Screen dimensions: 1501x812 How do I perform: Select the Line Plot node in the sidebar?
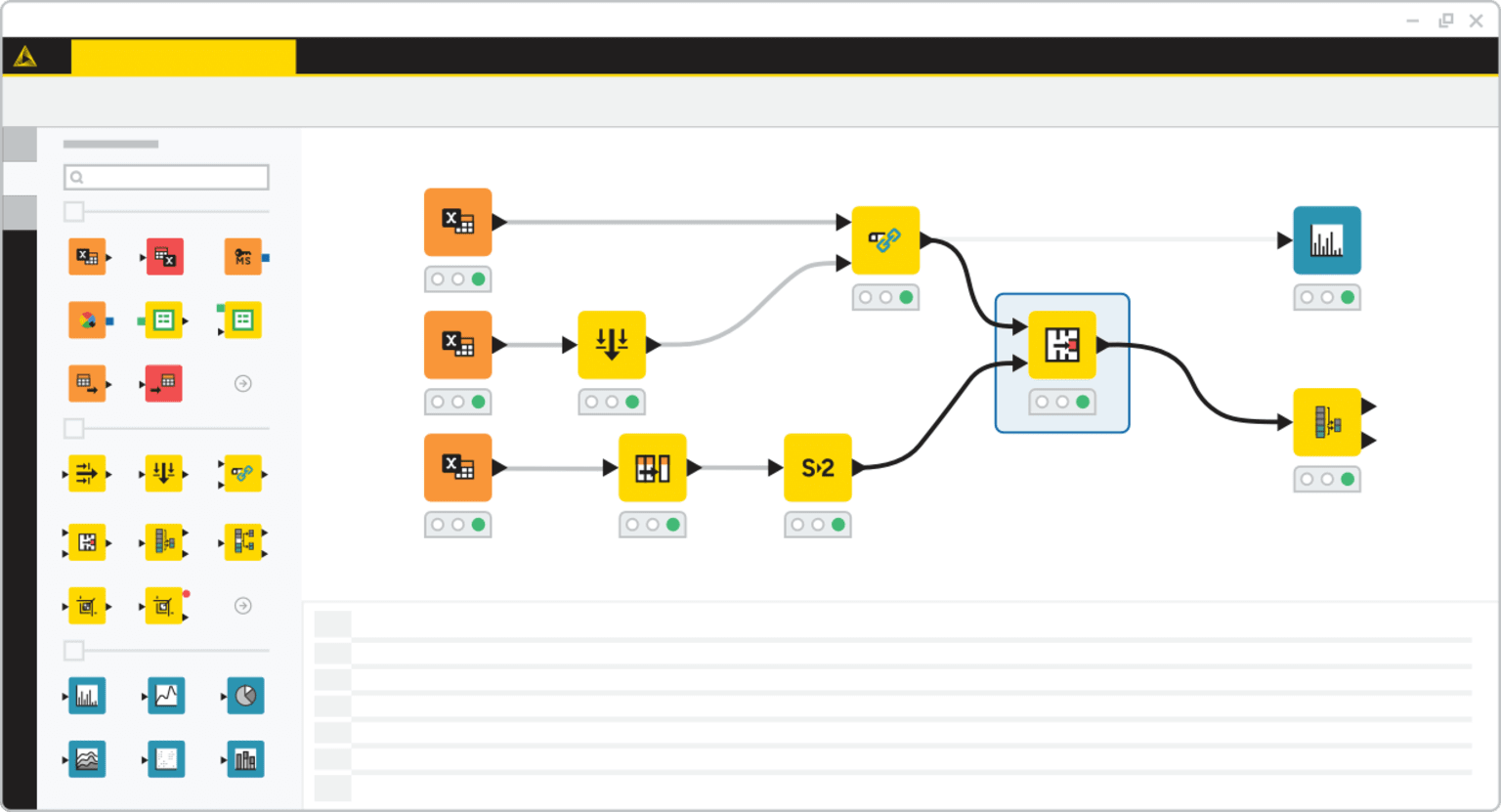click(x=166, y=696)
